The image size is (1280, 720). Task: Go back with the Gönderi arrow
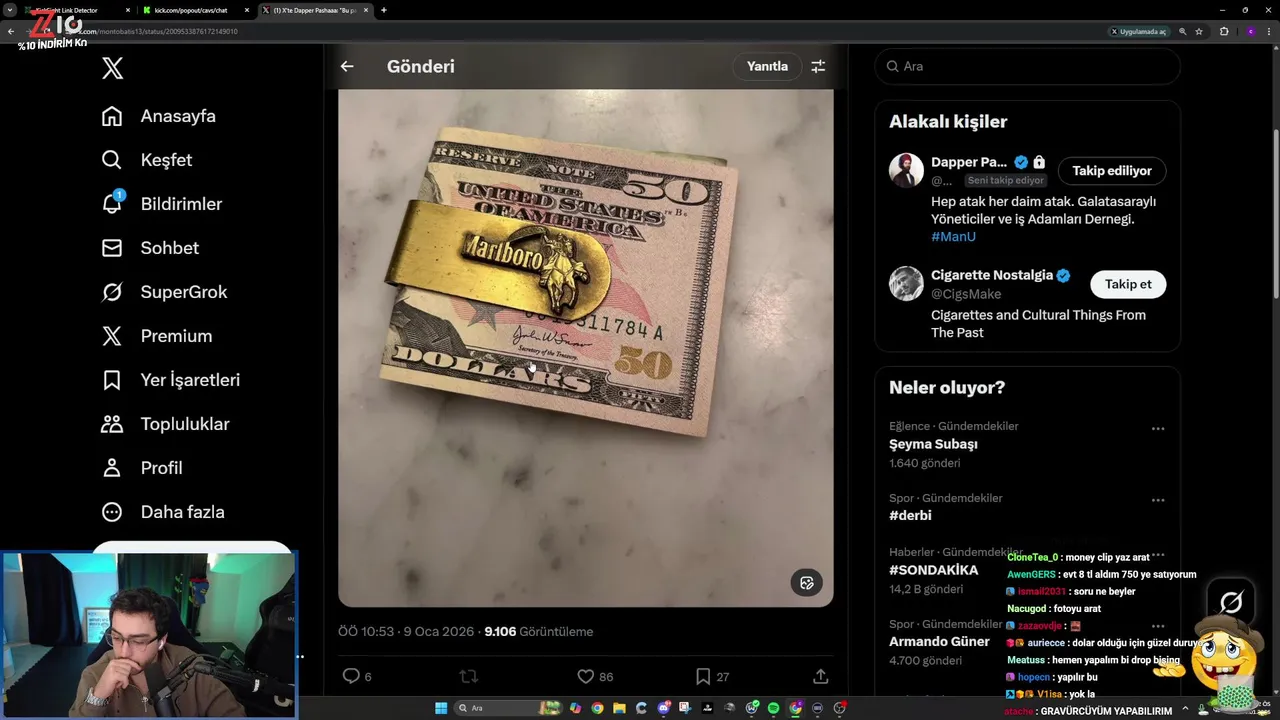[347, 66]
